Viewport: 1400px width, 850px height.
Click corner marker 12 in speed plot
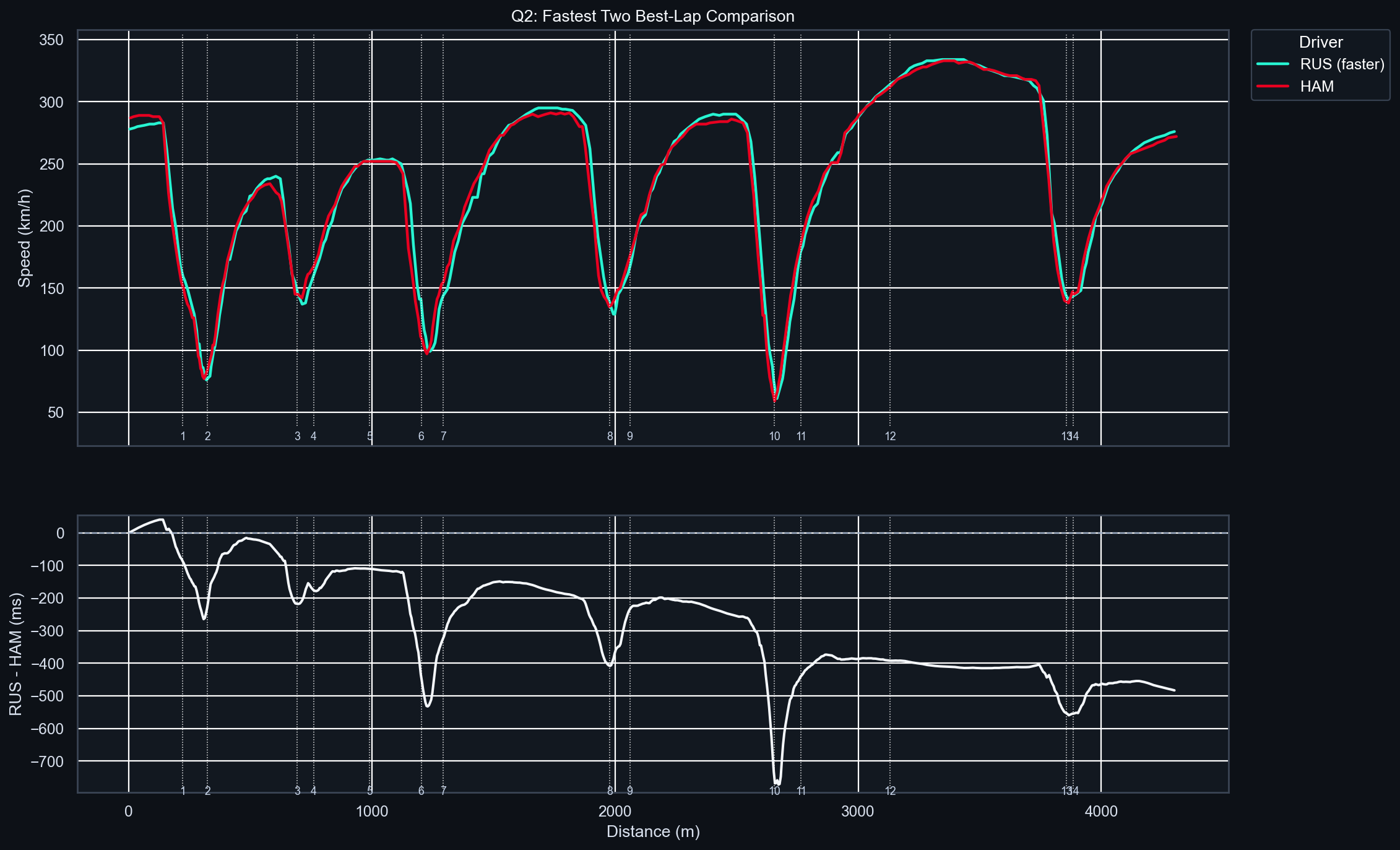[x=890, y=436]
